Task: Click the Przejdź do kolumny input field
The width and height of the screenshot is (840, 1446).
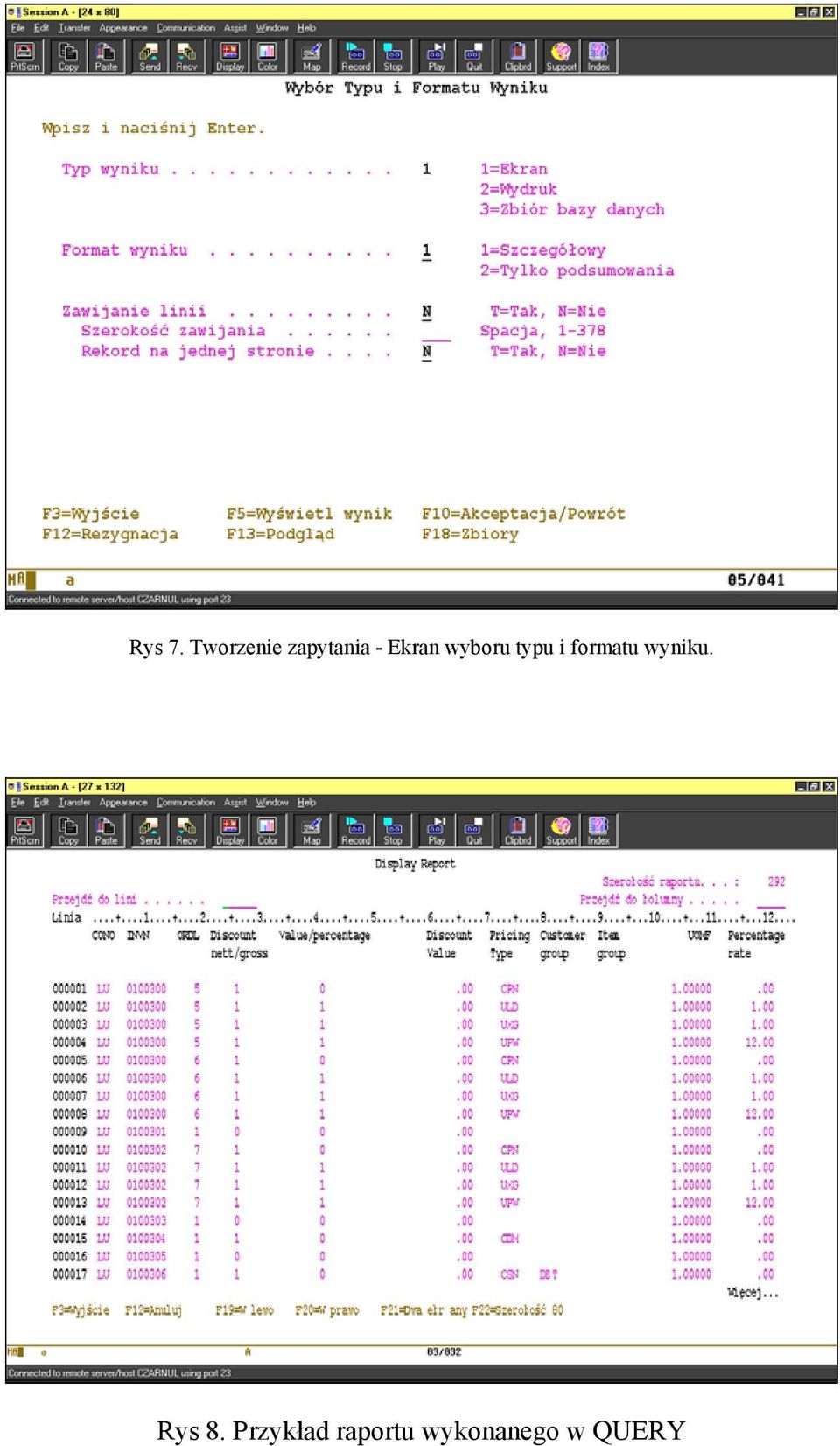Action: coord(771,900)
